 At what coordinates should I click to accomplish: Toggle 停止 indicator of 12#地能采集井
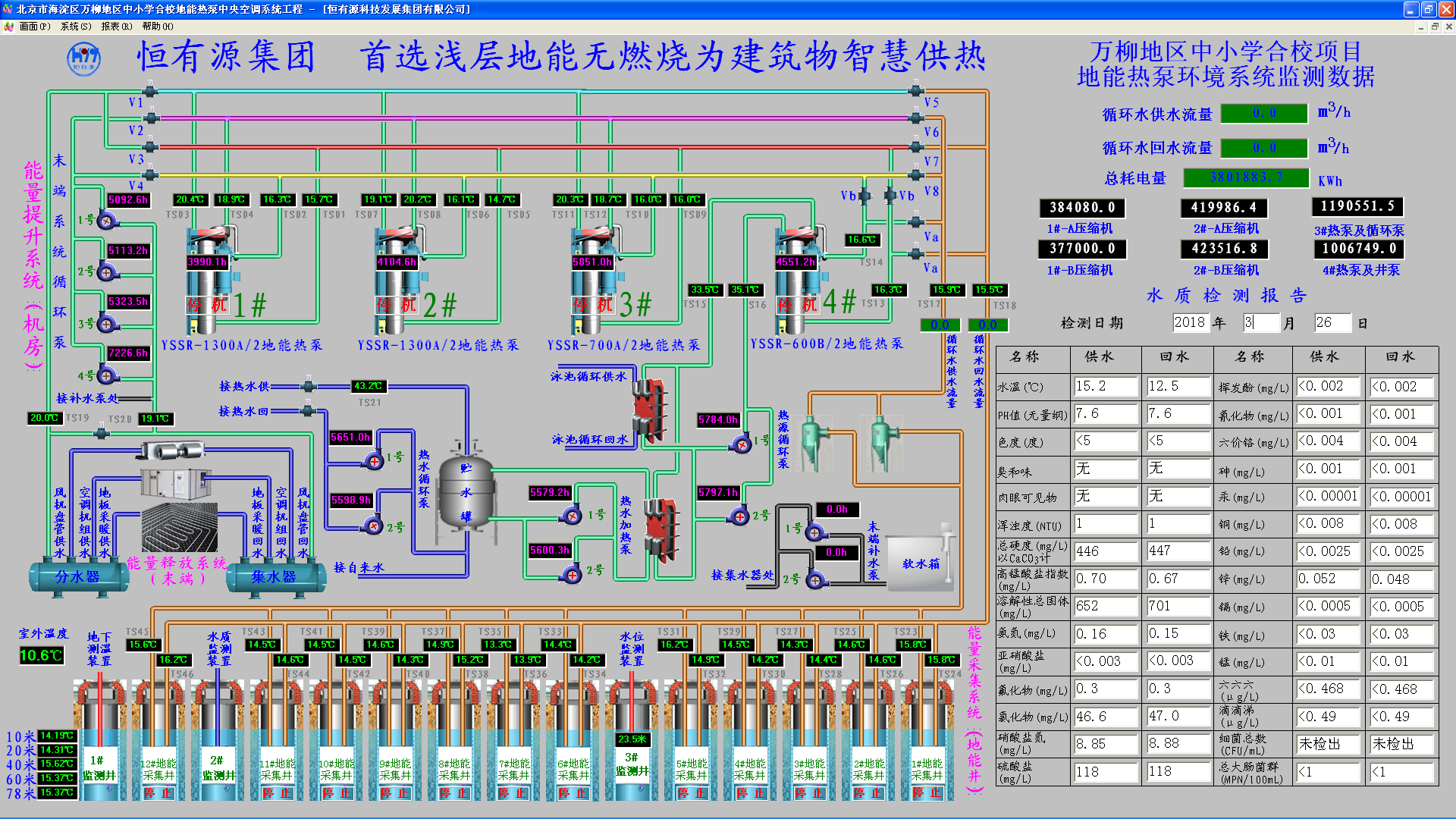pyautogui.click(x=158, y=792)
